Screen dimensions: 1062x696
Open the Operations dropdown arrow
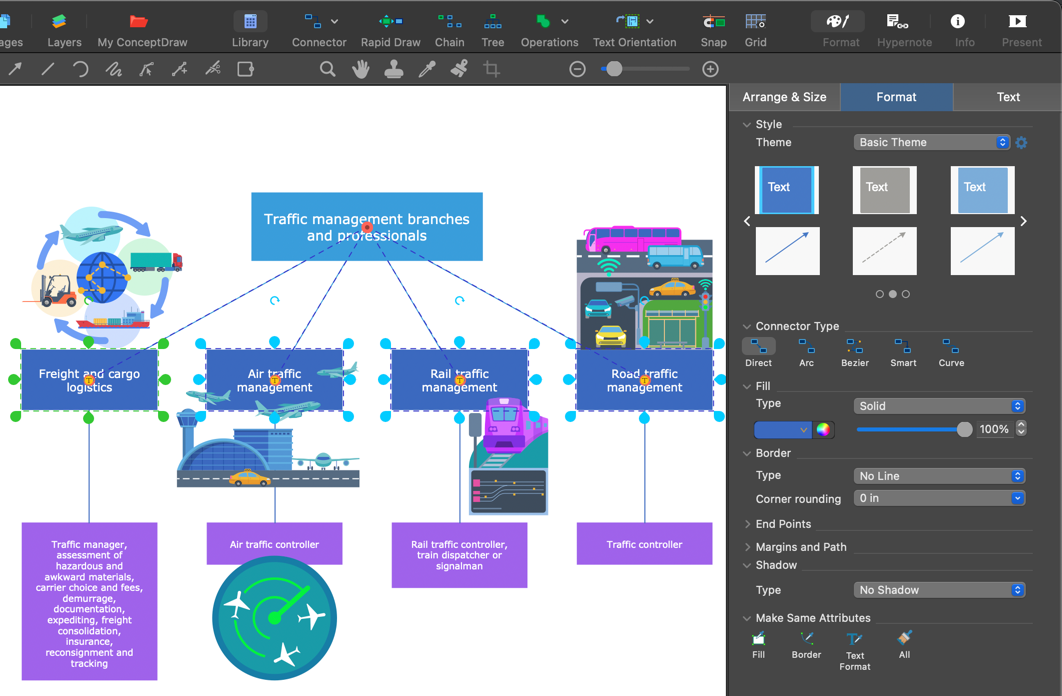click(565, 22)
